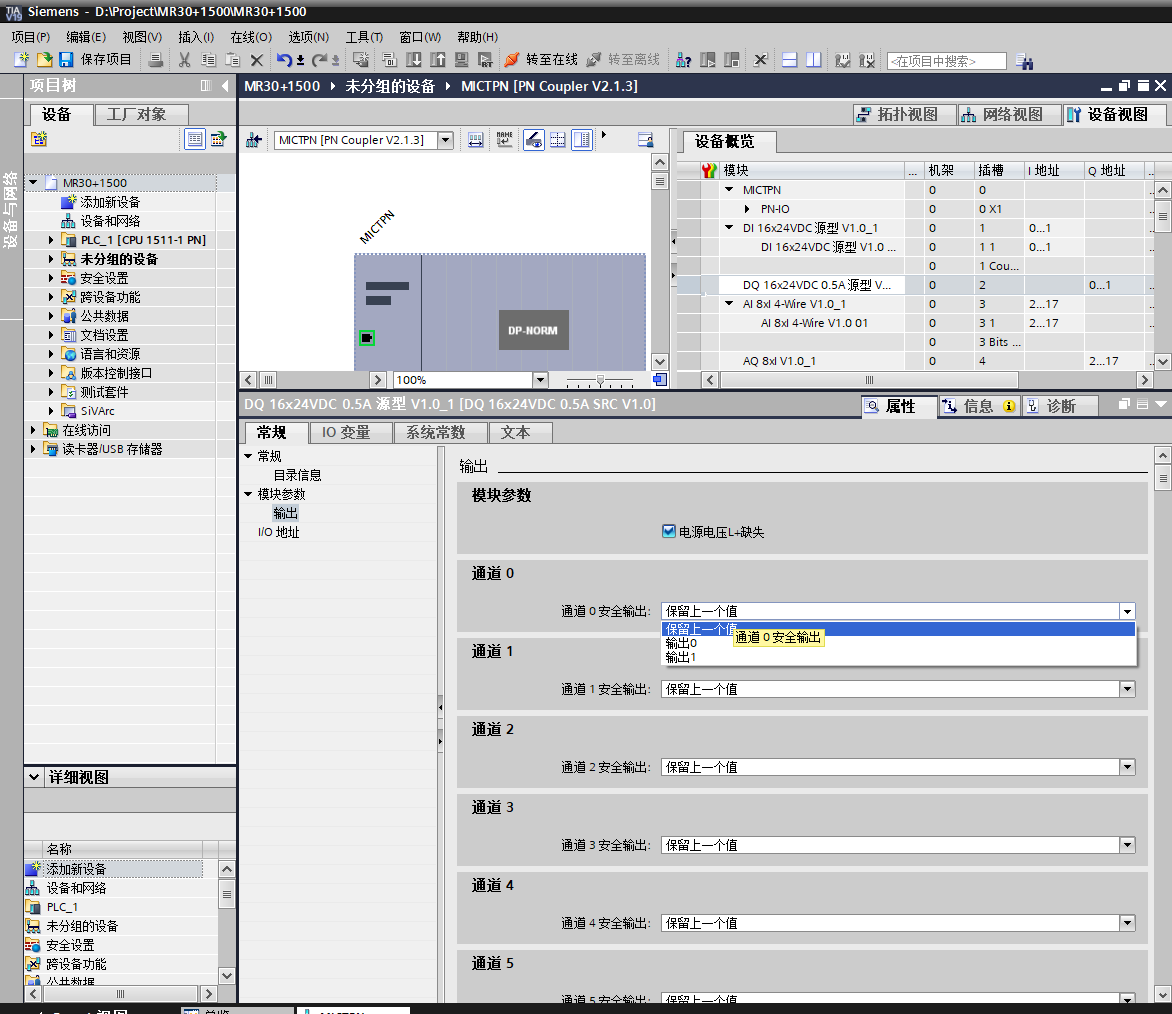Open 通道 1 安全输出 dropdown

(x=1127, y=689)
